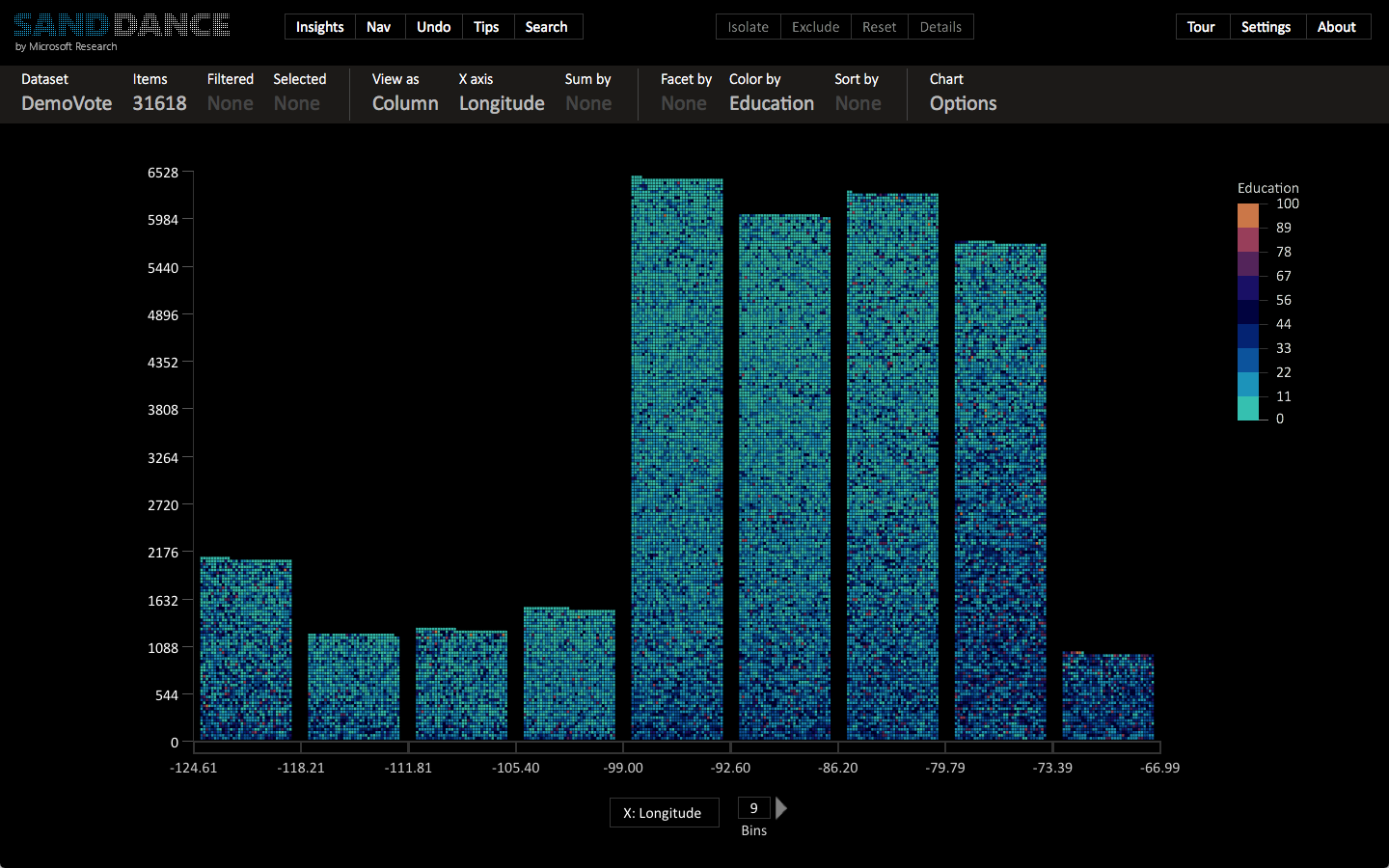The image size is (1389, 868).
Task: Click the SandDance logo
Action: click(x=122, y=26)
